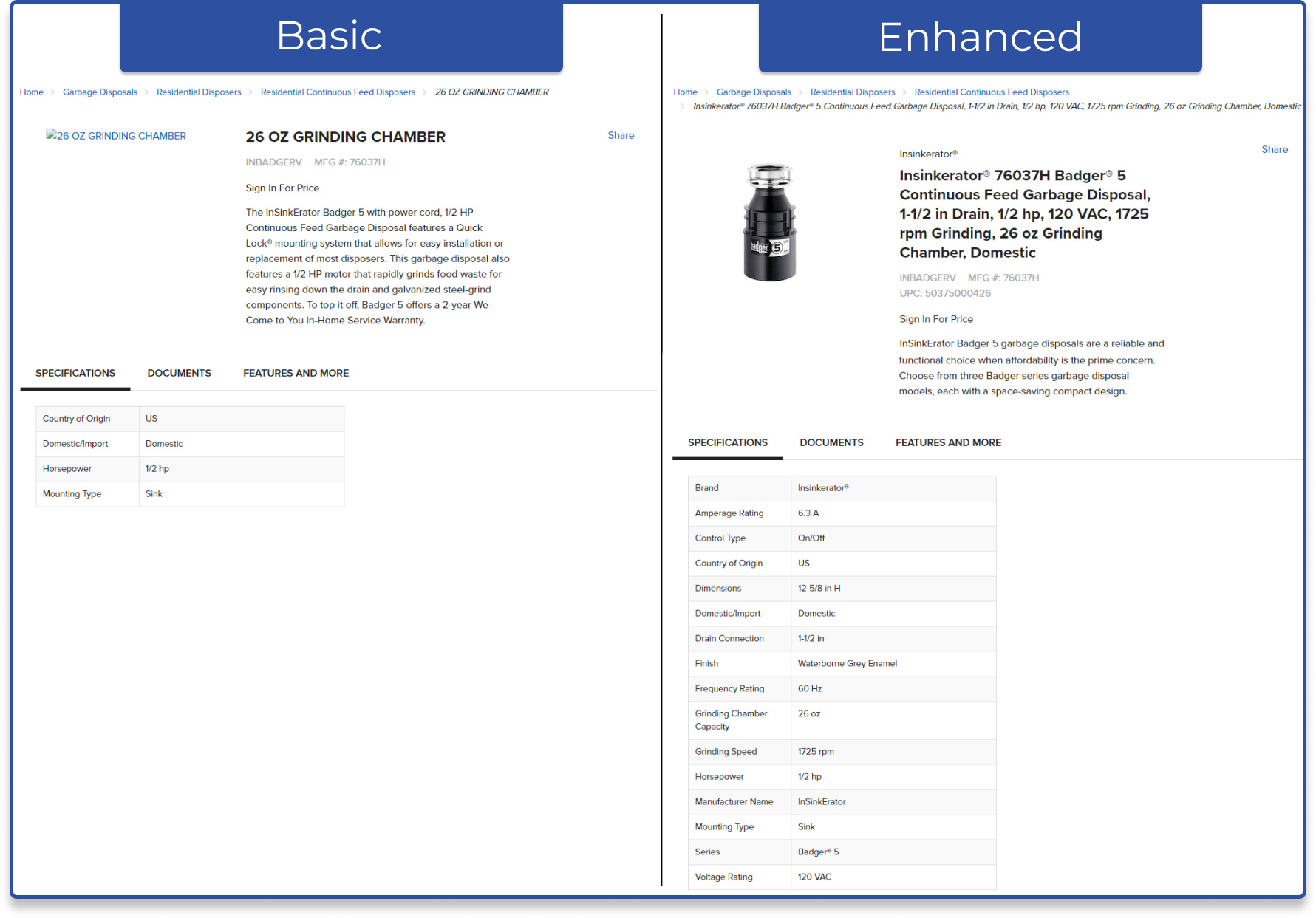Click the broken 26 OZ GRINDING CHAMBER image link
Viewport: 1316px width, 918px height.
[116, 136]
